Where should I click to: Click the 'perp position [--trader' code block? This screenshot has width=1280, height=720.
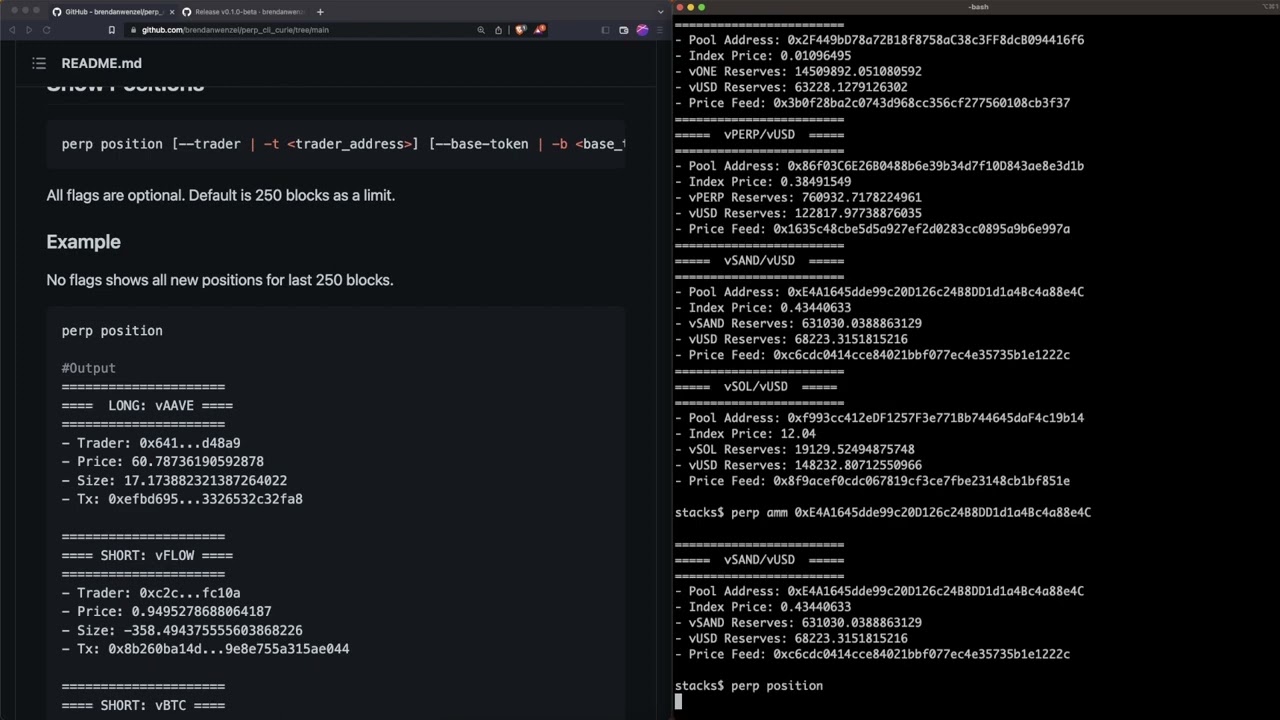(335, 144)
